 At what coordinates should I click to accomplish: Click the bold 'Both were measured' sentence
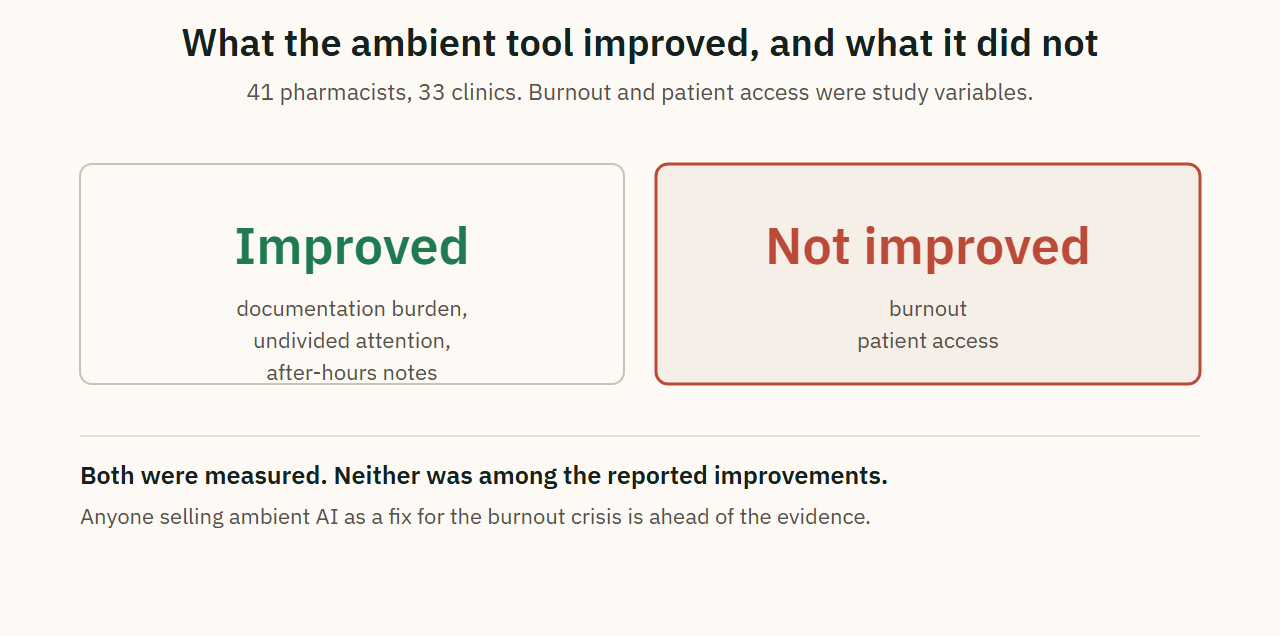click(484, 476)
